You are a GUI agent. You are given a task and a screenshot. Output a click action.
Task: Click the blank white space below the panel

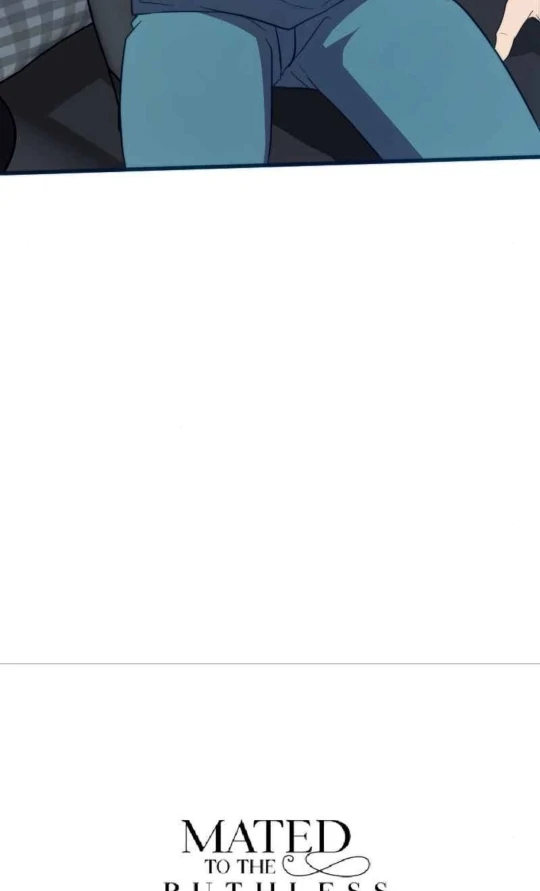click(270, 415)
